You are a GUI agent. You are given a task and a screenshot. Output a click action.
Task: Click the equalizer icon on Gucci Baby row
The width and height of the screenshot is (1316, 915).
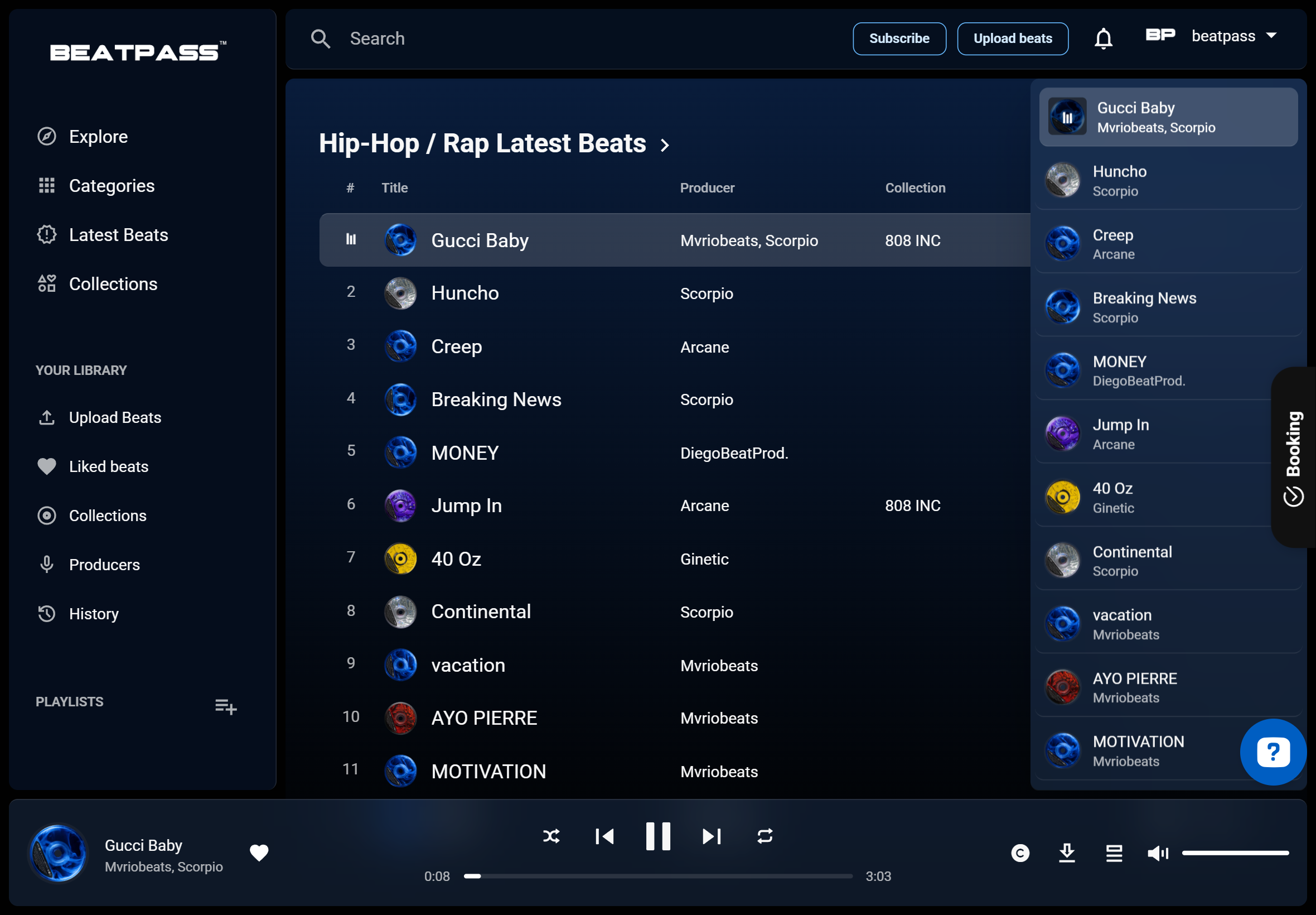[351, 240]
